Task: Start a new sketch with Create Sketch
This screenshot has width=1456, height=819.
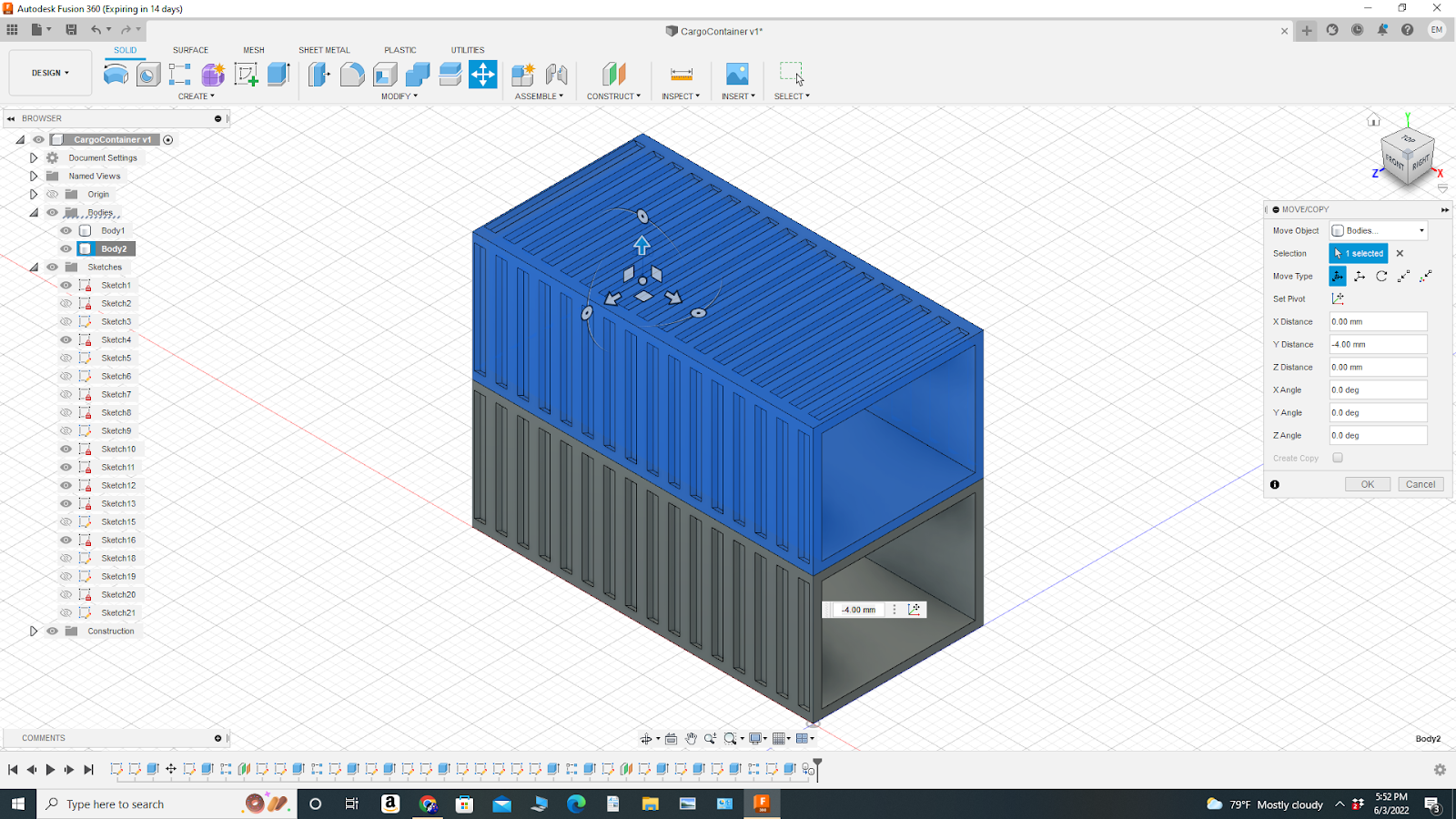Action: [x=246, y=75]
